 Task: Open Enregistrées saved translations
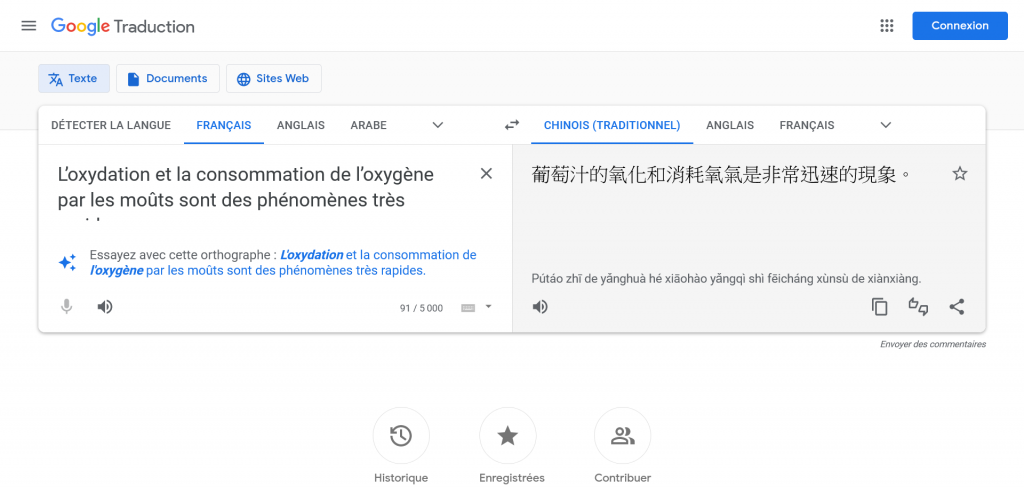point(507,435)
